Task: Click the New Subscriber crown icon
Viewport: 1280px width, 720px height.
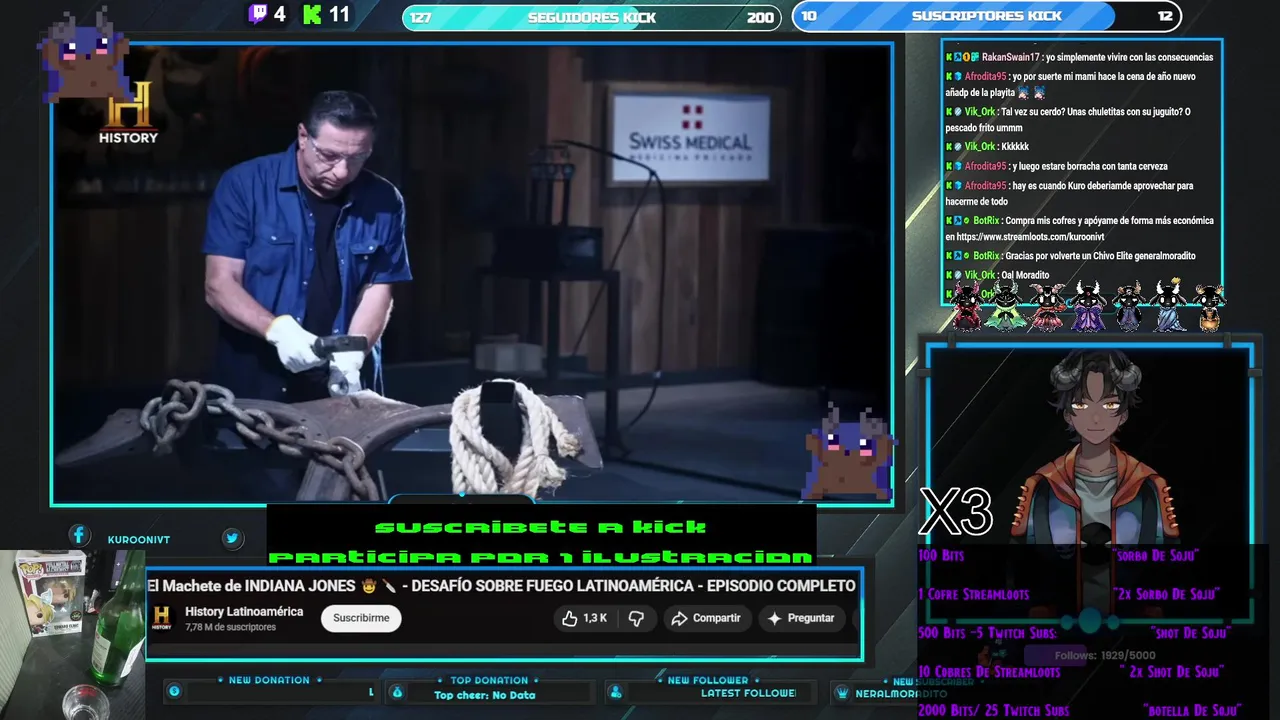Action: pyautogui.click(x=842, y=693)
